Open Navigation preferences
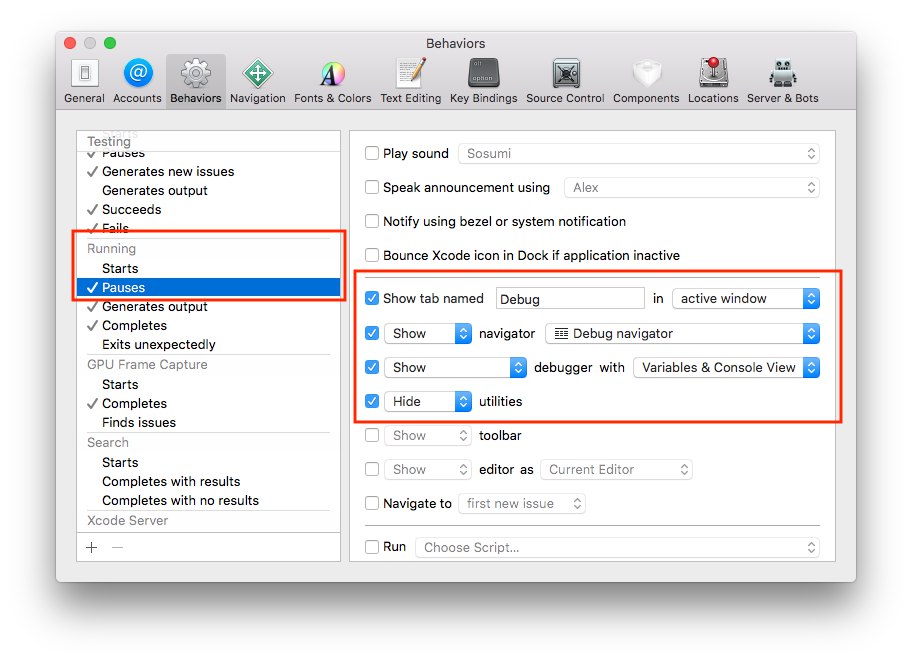Screen dimensions: 912x662 pos(258,81)
